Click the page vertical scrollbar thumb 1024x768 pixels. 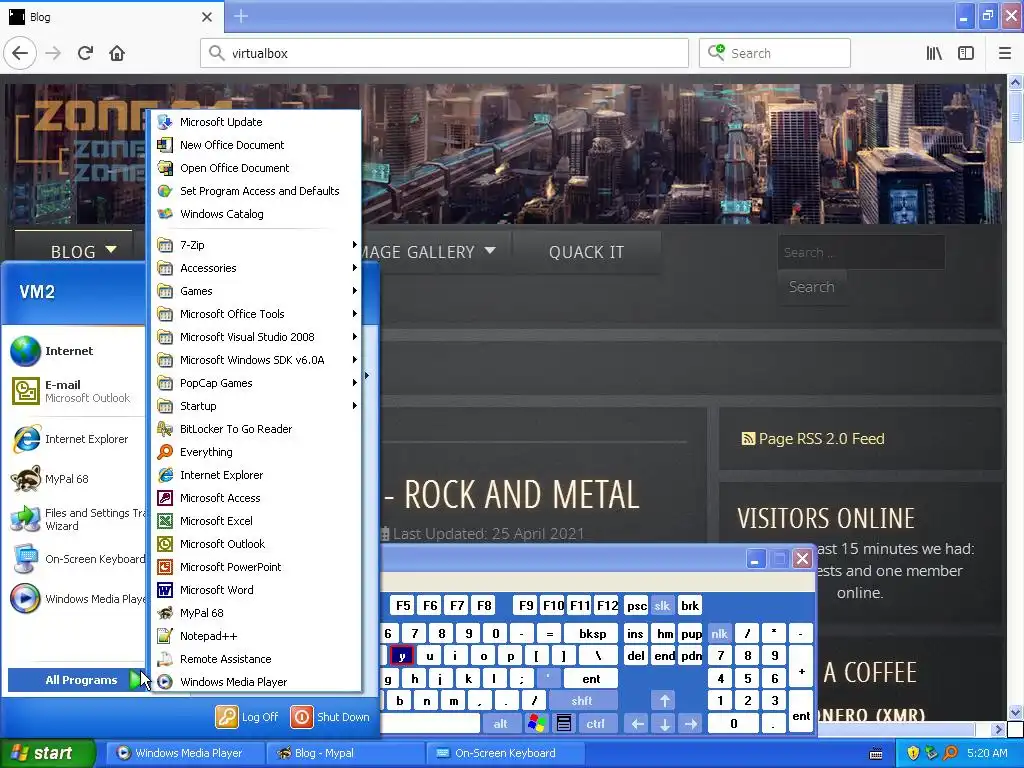(x=1015, y=118)
